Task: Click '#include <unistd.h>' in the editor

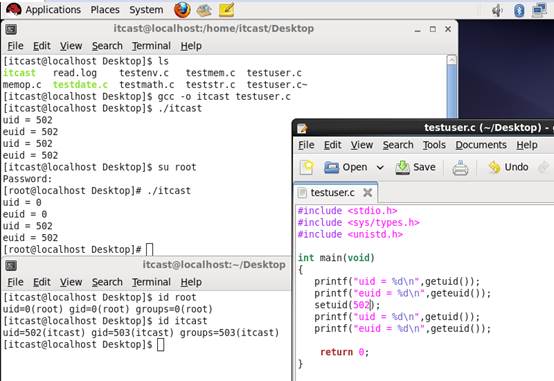Action: [350, 234]
